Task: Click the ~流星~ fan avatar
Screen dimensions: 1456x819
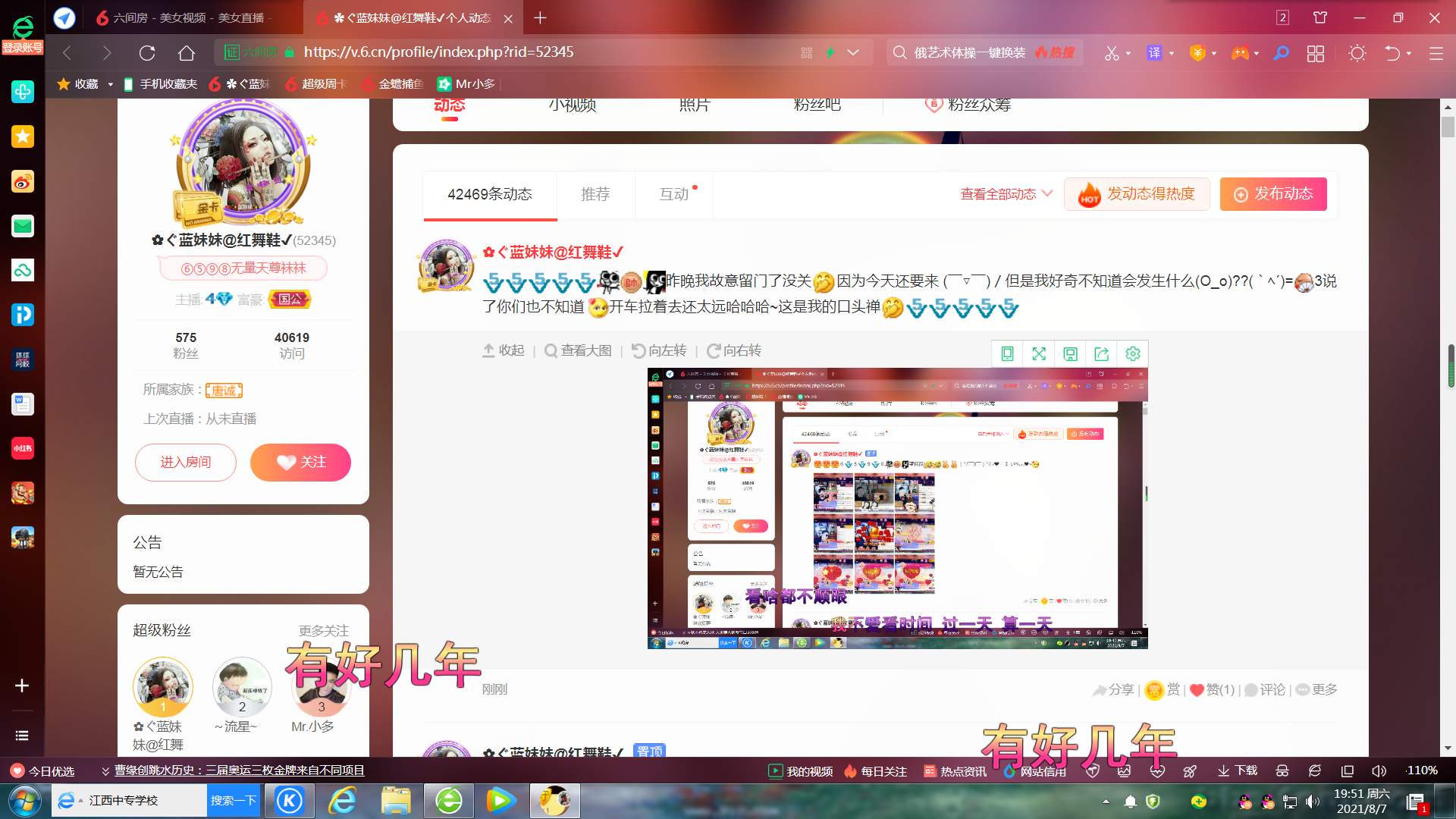Action: (242, 687)
